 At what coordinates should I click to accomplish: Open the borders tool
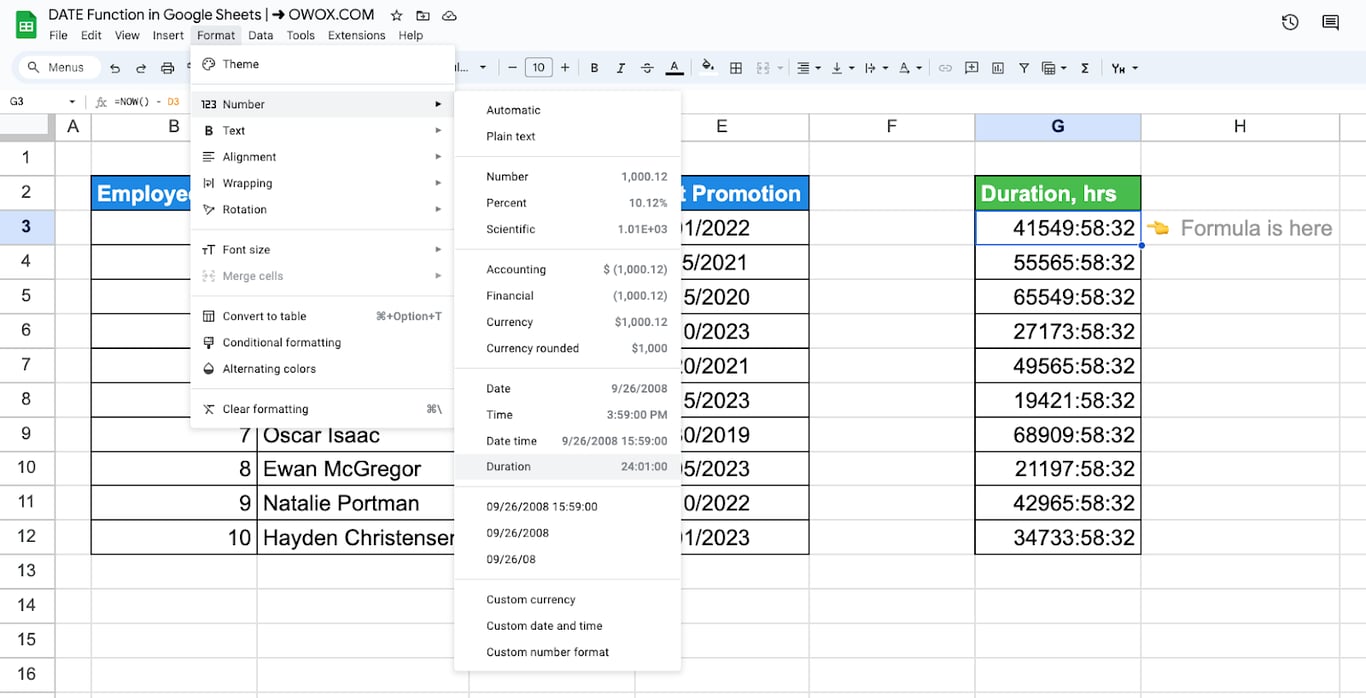(x=736, y=68)
